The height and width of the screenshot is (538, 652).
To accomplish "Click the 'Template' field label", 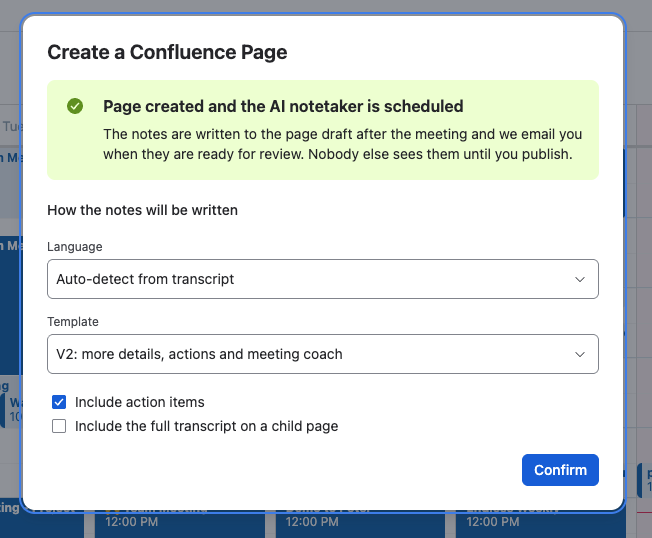I will click(73, 321).
